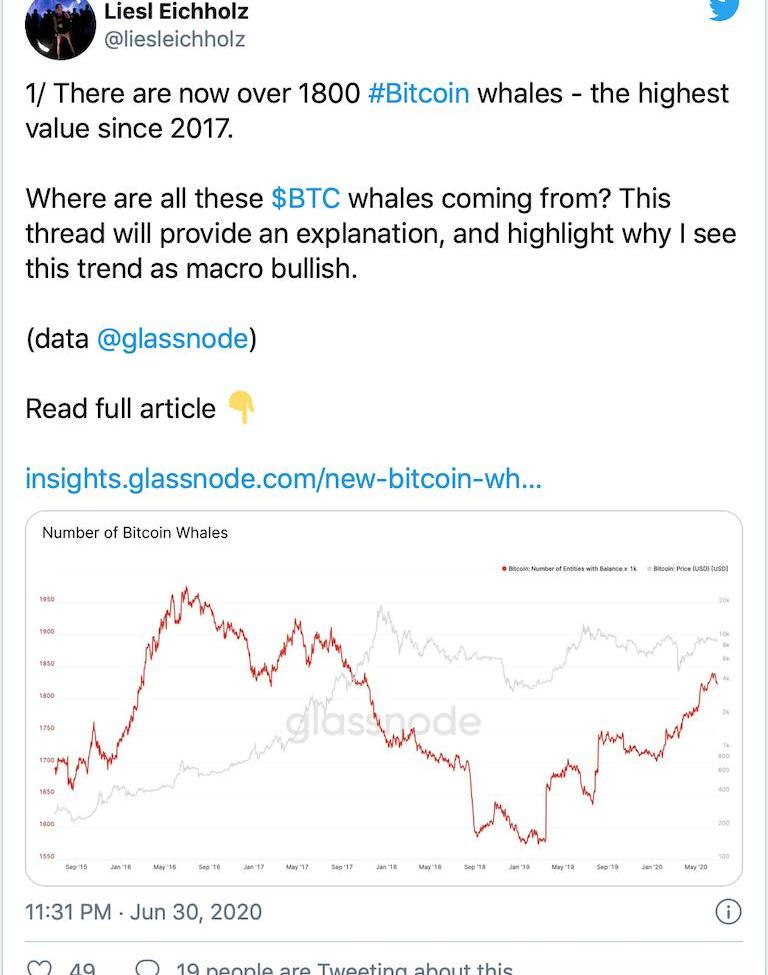Viewport: 768px width, 975px height.
Task: Click the grey Bitcoin Price legend entry
Action: tap(688, 568)
